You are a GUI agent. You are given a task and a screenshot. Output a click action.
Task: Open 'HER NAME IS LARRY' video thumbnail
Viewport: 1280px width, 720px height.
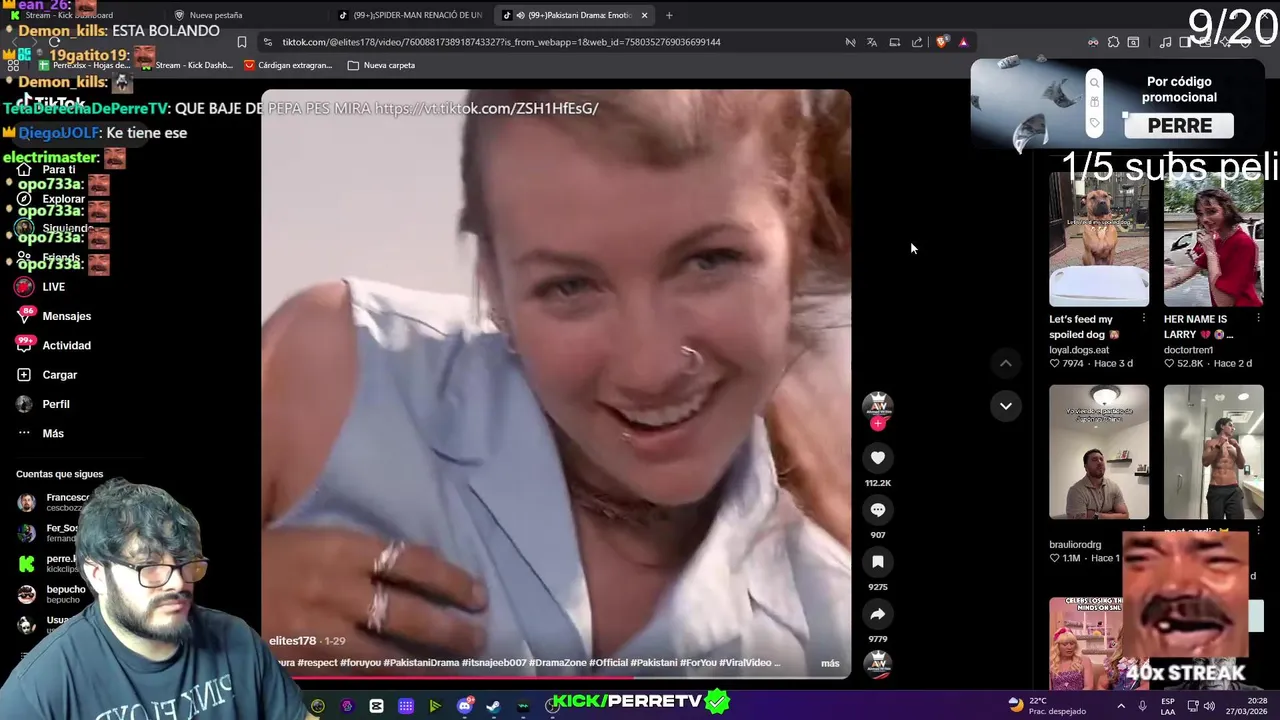[x=1213, y=239]
